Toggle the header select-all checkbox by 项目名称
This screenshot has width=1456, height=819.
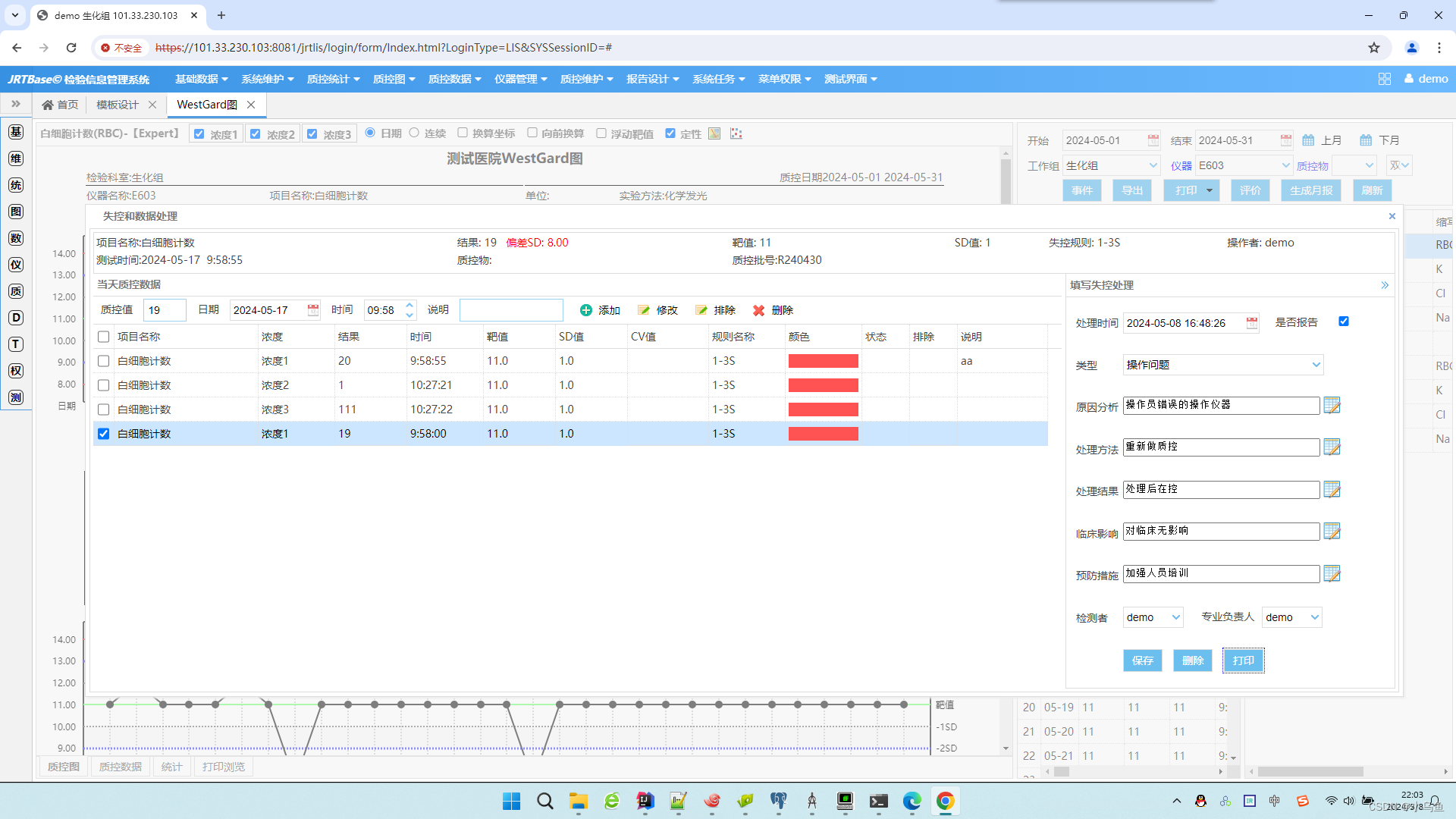coord(104,337)
